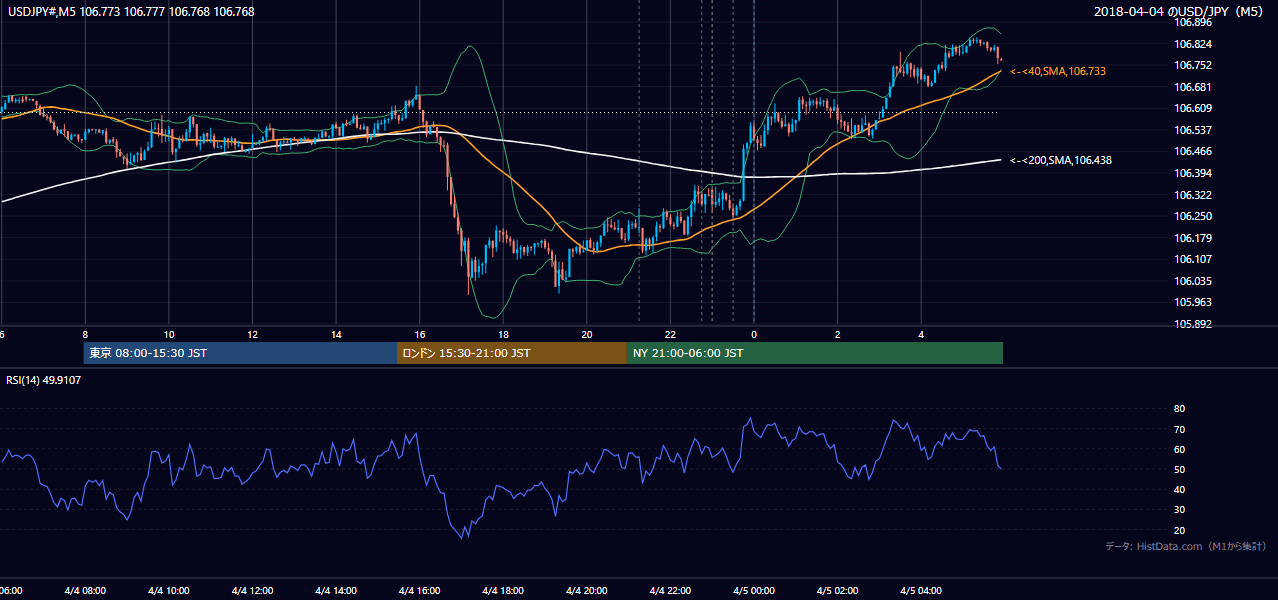Viewport: 1278px width, 600px height.
Task: Click the 4/5 02:00 bottom time label
Action: click(x=838, y=591)
